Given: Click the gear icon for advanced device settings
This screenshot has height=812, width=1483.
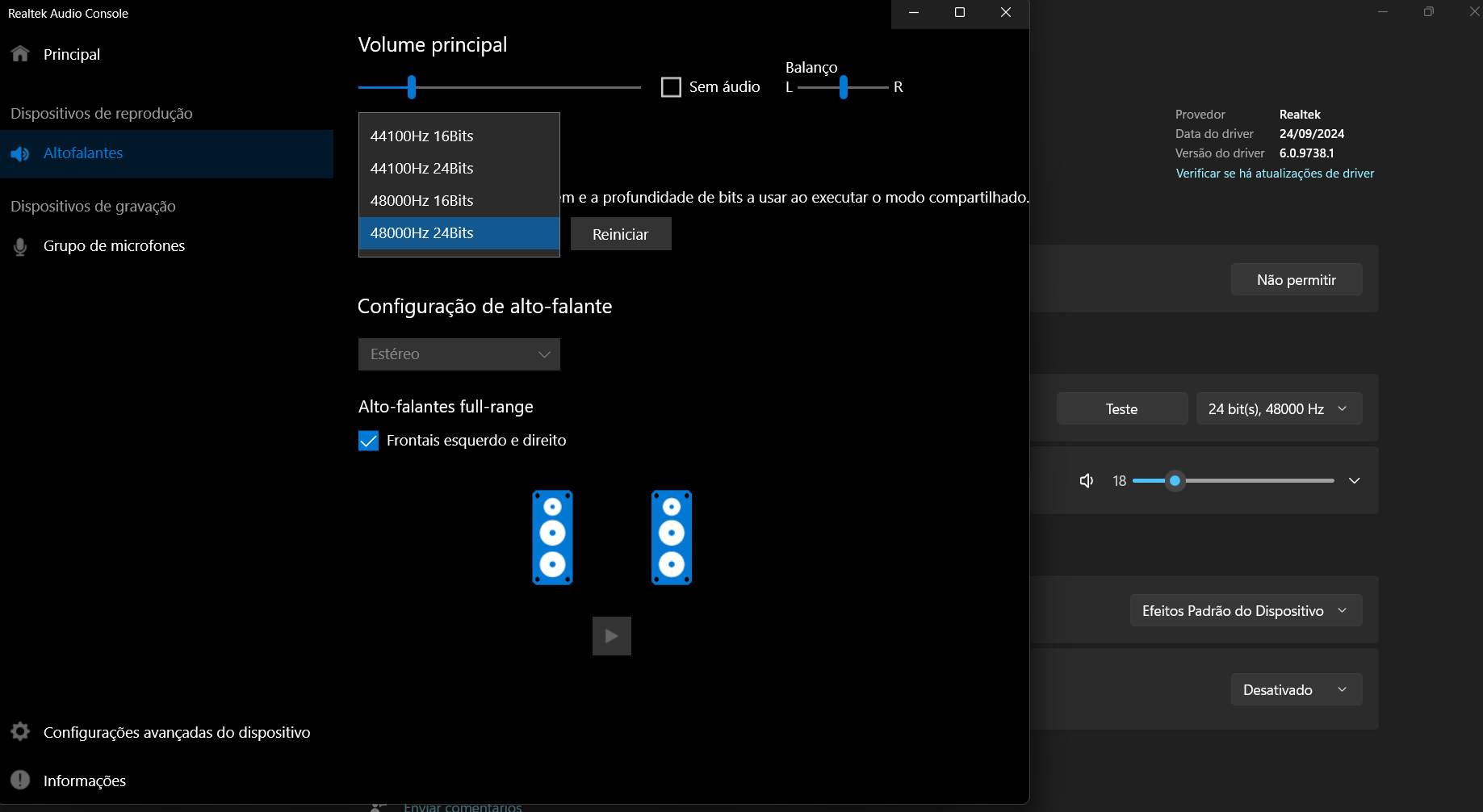Looking at the screenshot, I should pos(20,732).
